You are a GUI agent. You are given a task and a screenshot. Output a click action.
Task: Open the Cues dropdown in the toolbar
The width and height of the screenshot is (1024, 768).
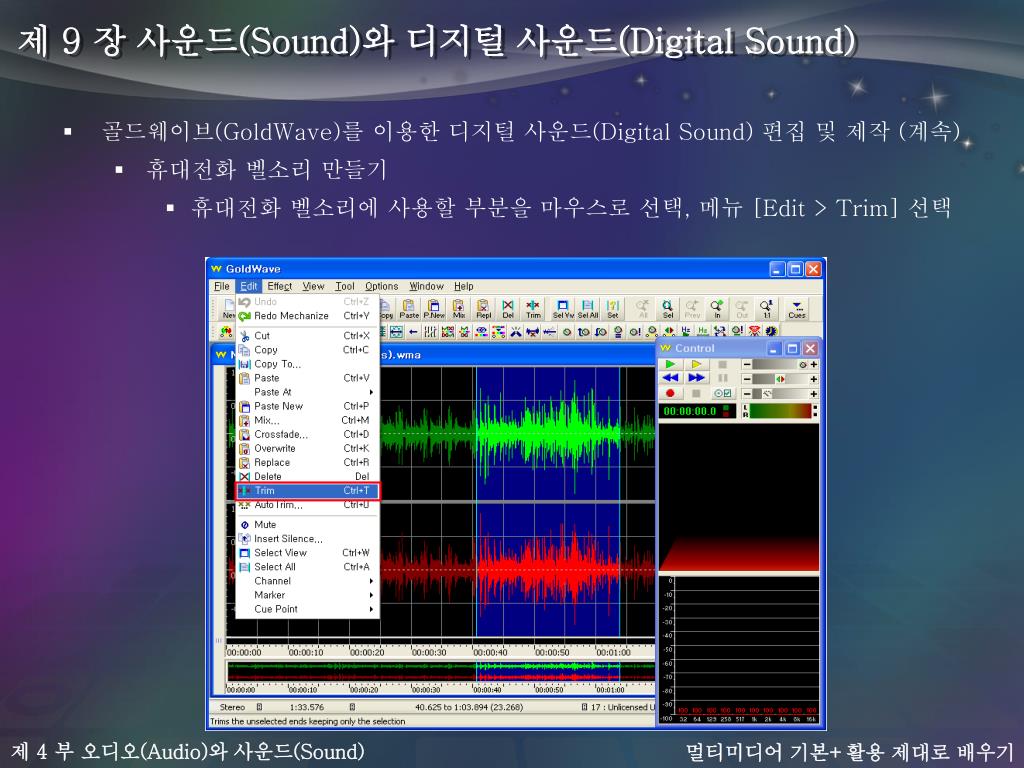tap(797, 308)
